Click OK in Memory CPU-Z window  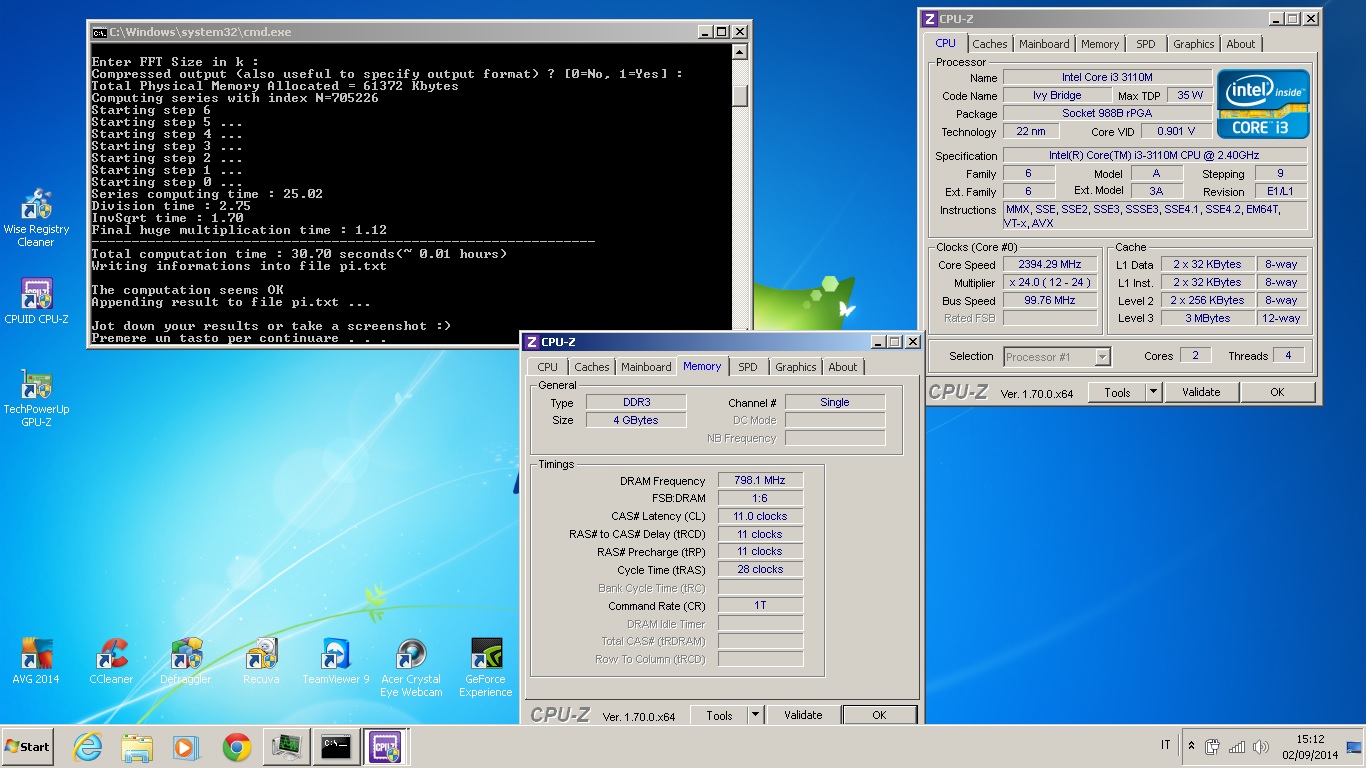click(879, 715)
